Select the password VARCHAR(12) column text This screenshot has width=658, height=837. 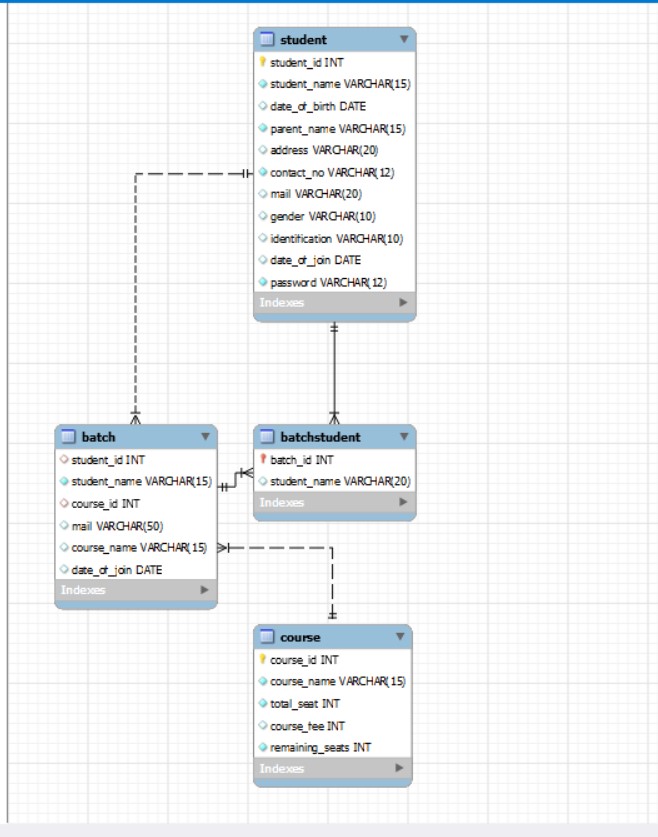(x=328, y=282)
